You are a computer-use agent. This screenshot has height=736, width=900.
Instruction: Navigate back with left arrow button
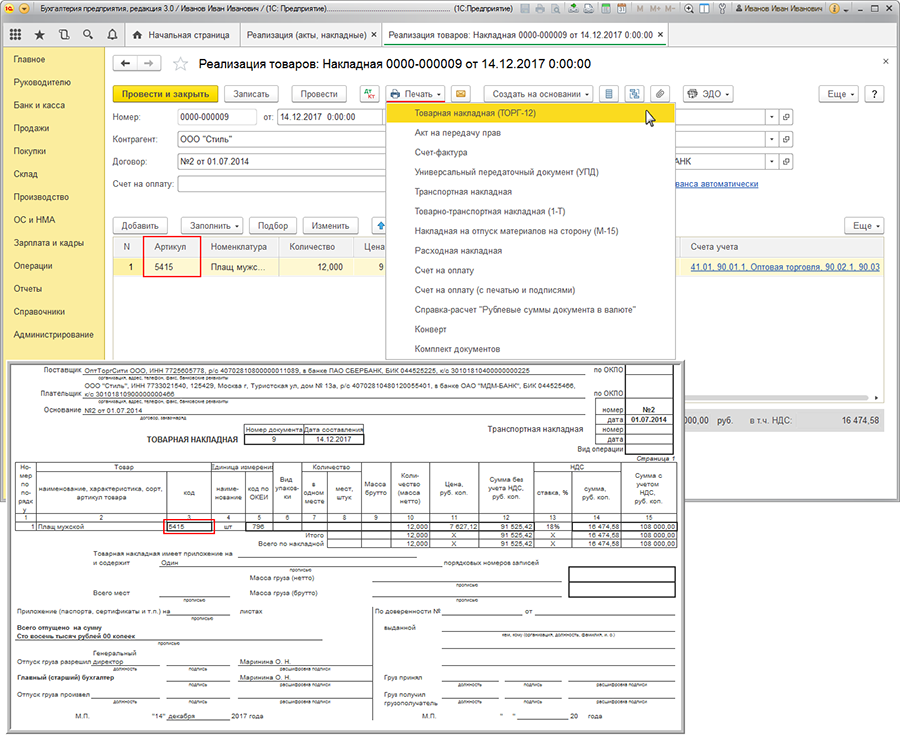coord(126,64)
